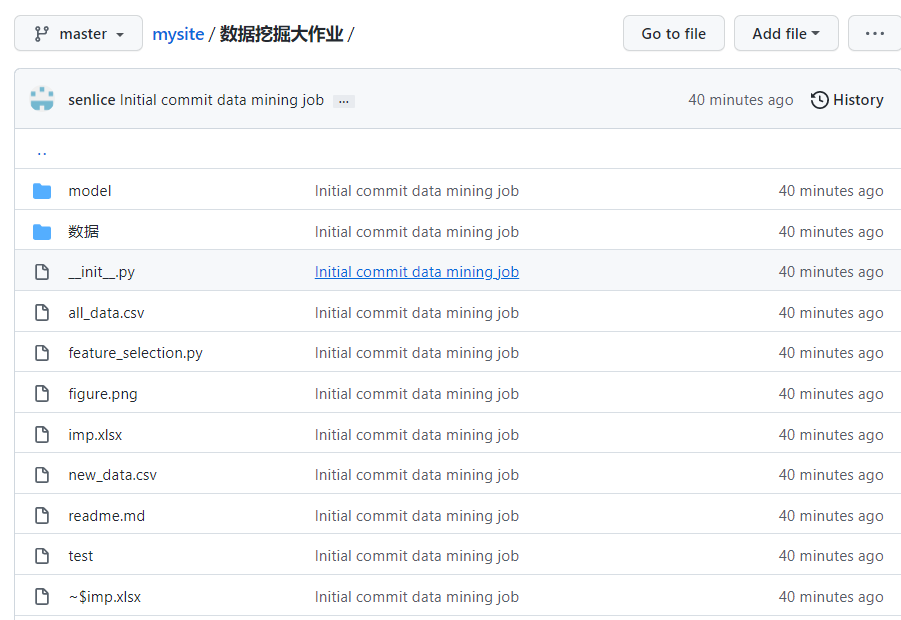Click the git branch icon

coord(41,34)
